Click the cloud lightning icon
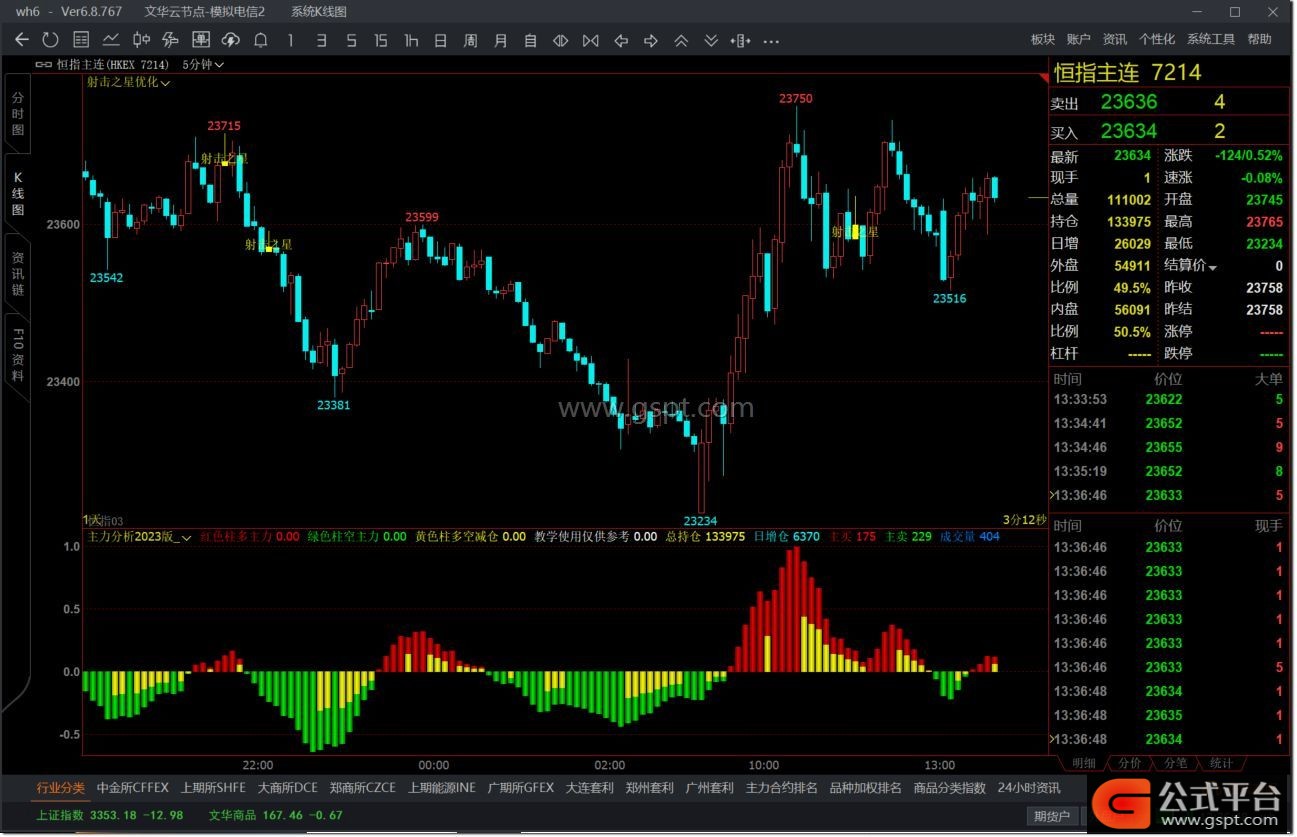This screenshot has width=1297, height=837. click(x=231, y=40)
